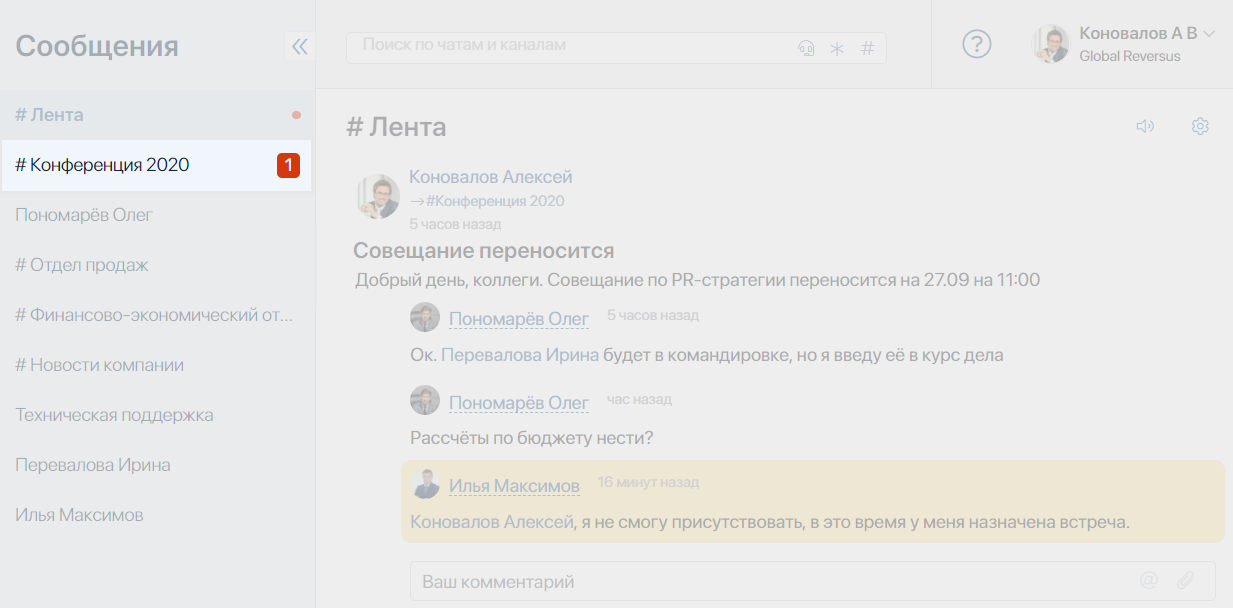
Task: Click the headset support icon in search bar
Action: coord(806,48)
